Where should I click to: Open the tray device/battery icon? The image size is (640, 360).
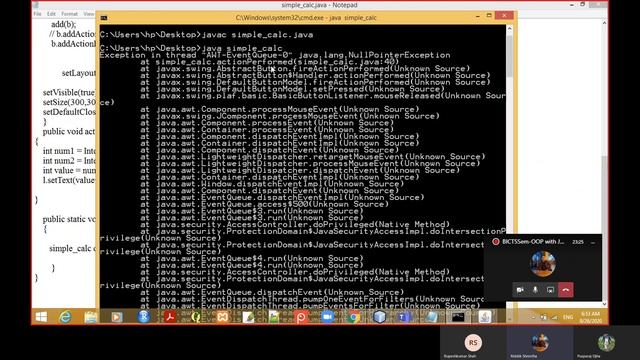pyautogui.click(x=543, y=317)
